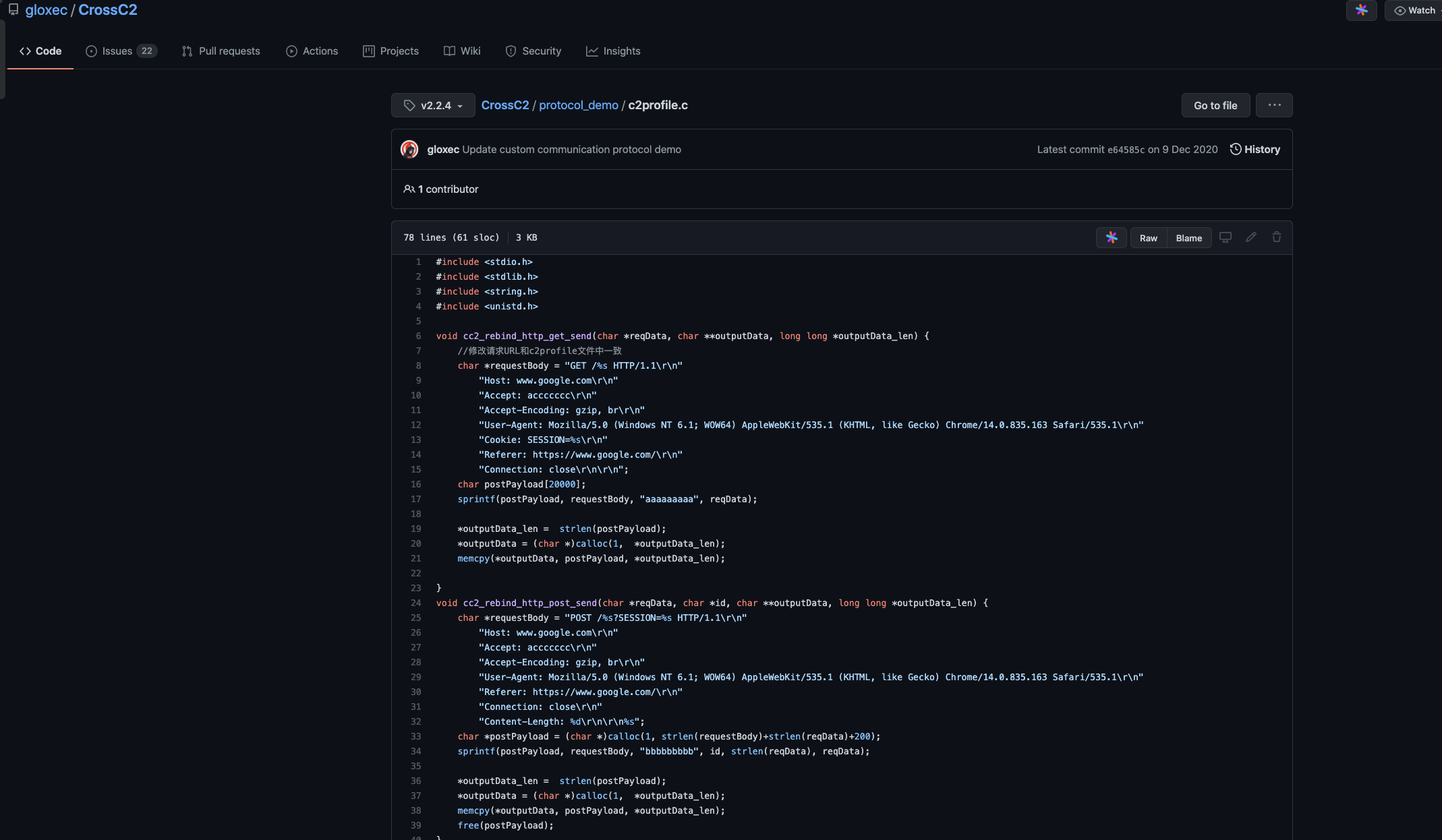1442x840 pixels.
Task: Click the Go to file button
Action: coord(1215,105)
